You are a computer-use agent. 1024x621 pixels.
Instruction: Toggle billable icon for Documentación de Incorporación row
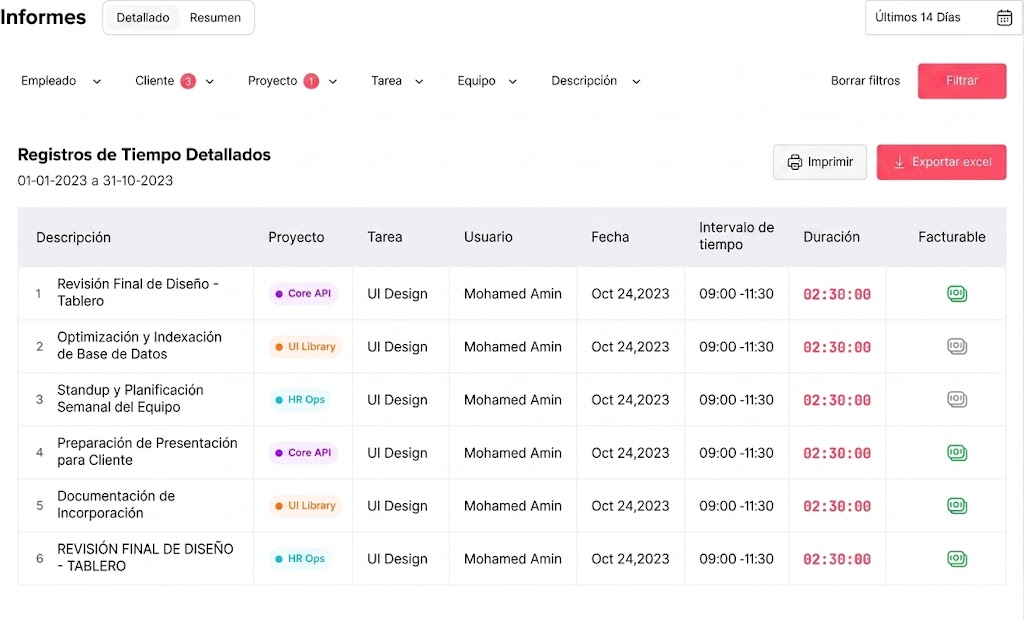pyautogui.click(x=957, y=505)
